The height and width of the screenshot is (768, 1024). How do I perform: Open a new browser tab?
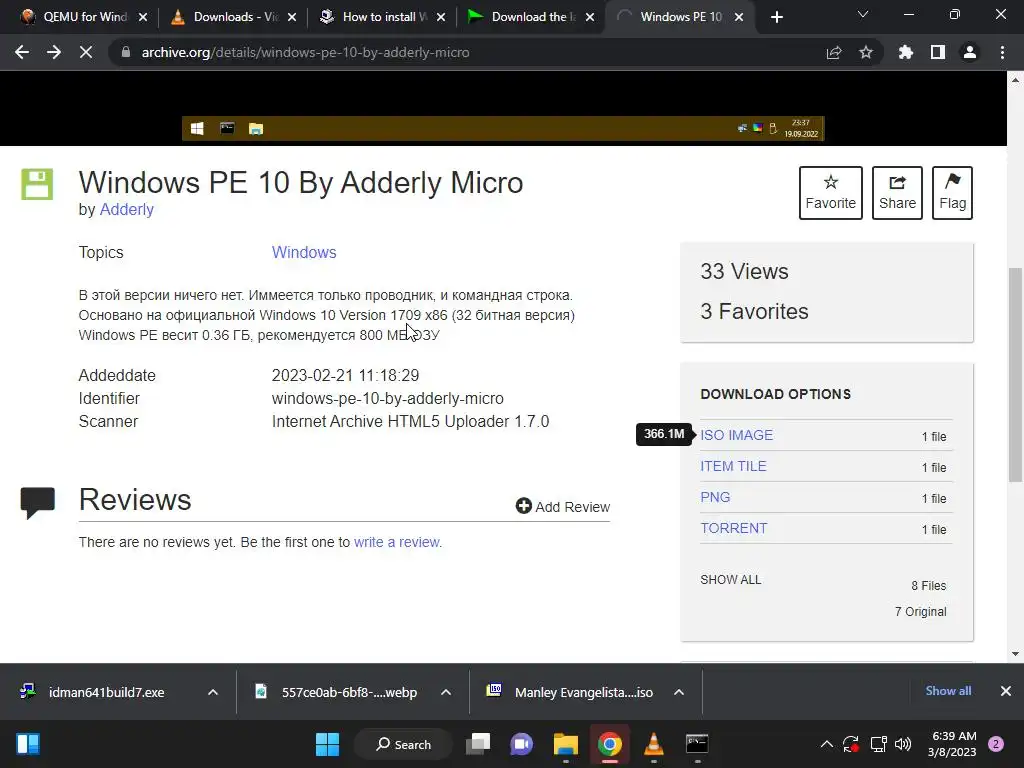pos(776,17)
